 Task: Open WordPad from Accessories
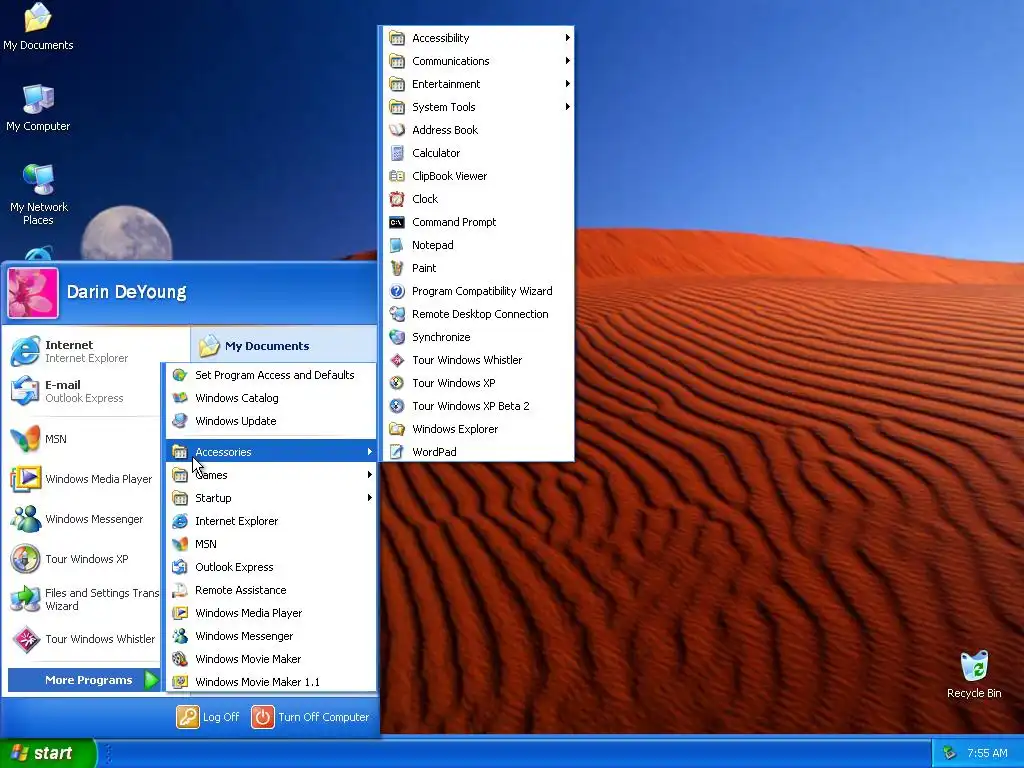(x=479, y=452)
